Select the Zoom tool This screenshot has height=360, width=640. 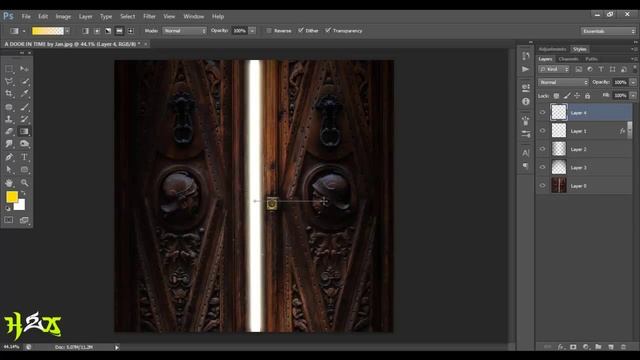tap(24, 183)
